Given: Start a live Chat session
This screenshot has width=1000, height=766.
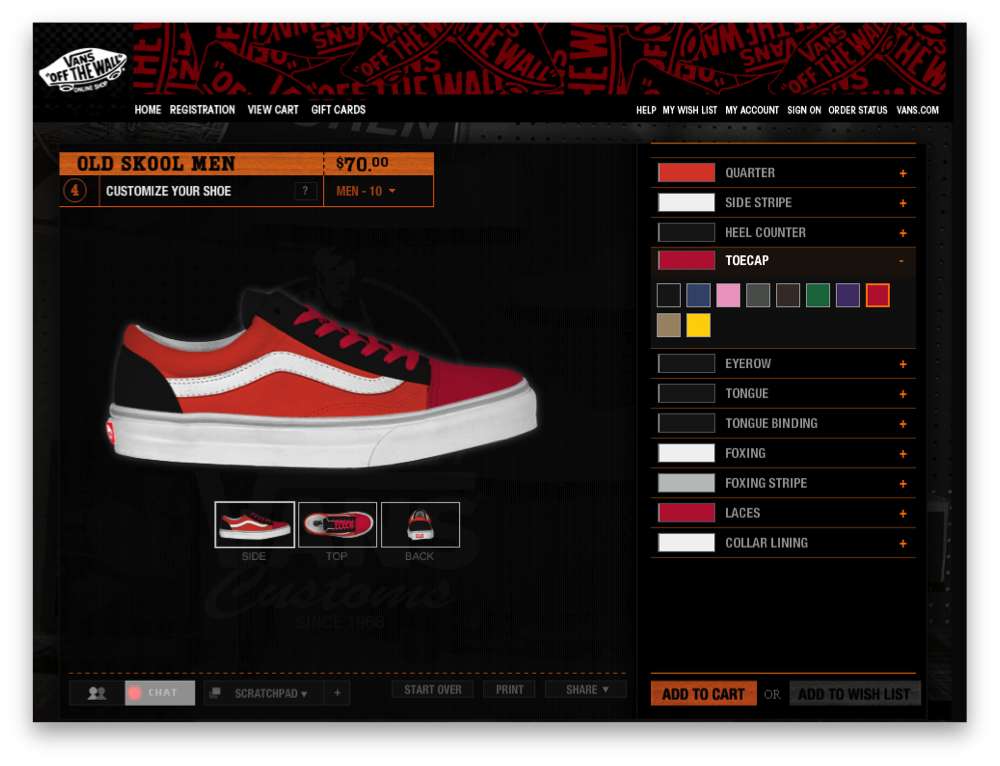Looking at the screenshot, I should coord(160,693).
